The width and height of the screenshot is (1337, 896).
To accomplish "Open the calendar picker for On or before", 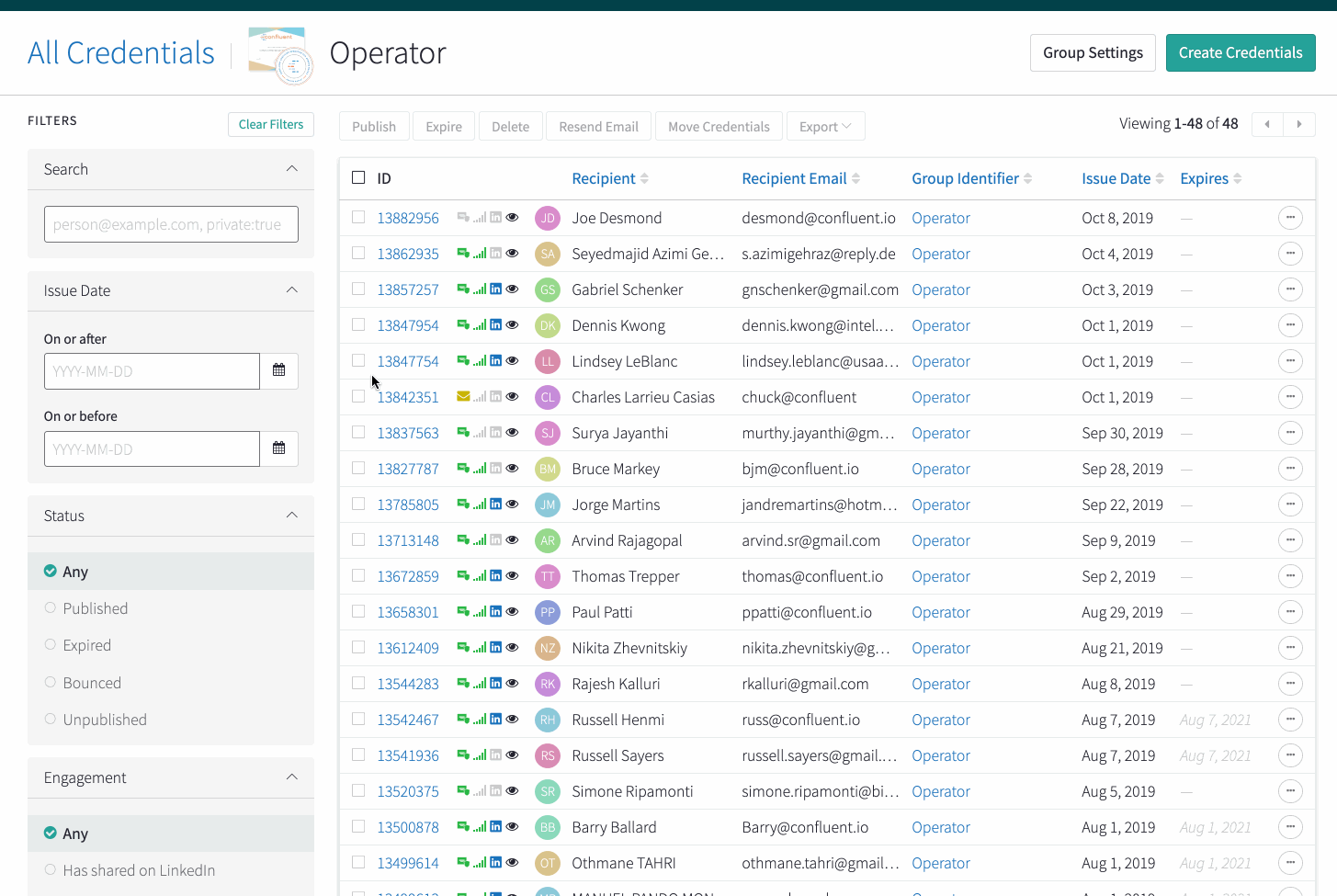I will point(278,448).
